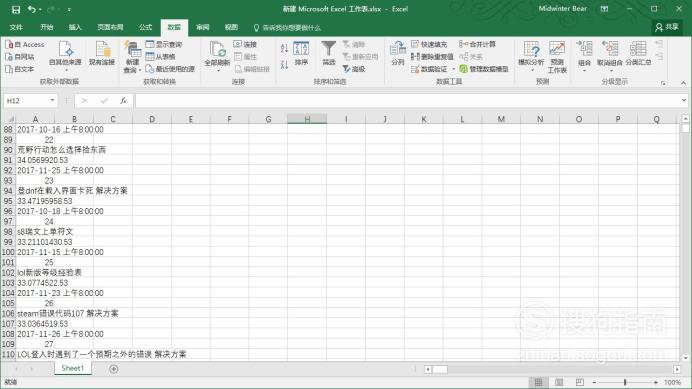Click the 100% zoom level
This screenshot has width=692, height=389.
pos(673,382)
